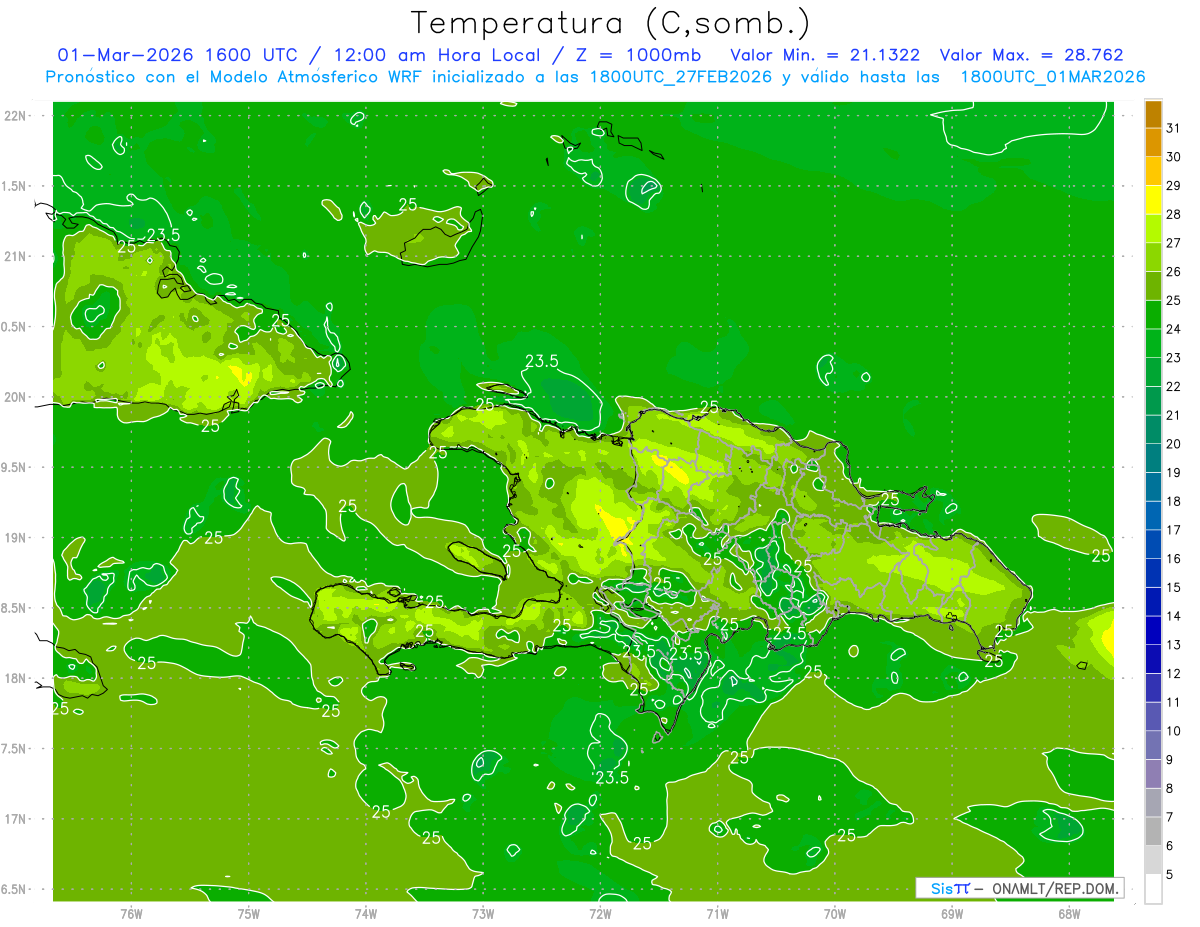Click the legend value "12"
The width and height of the screenshot is (1200, 927).
[1174, 673]
